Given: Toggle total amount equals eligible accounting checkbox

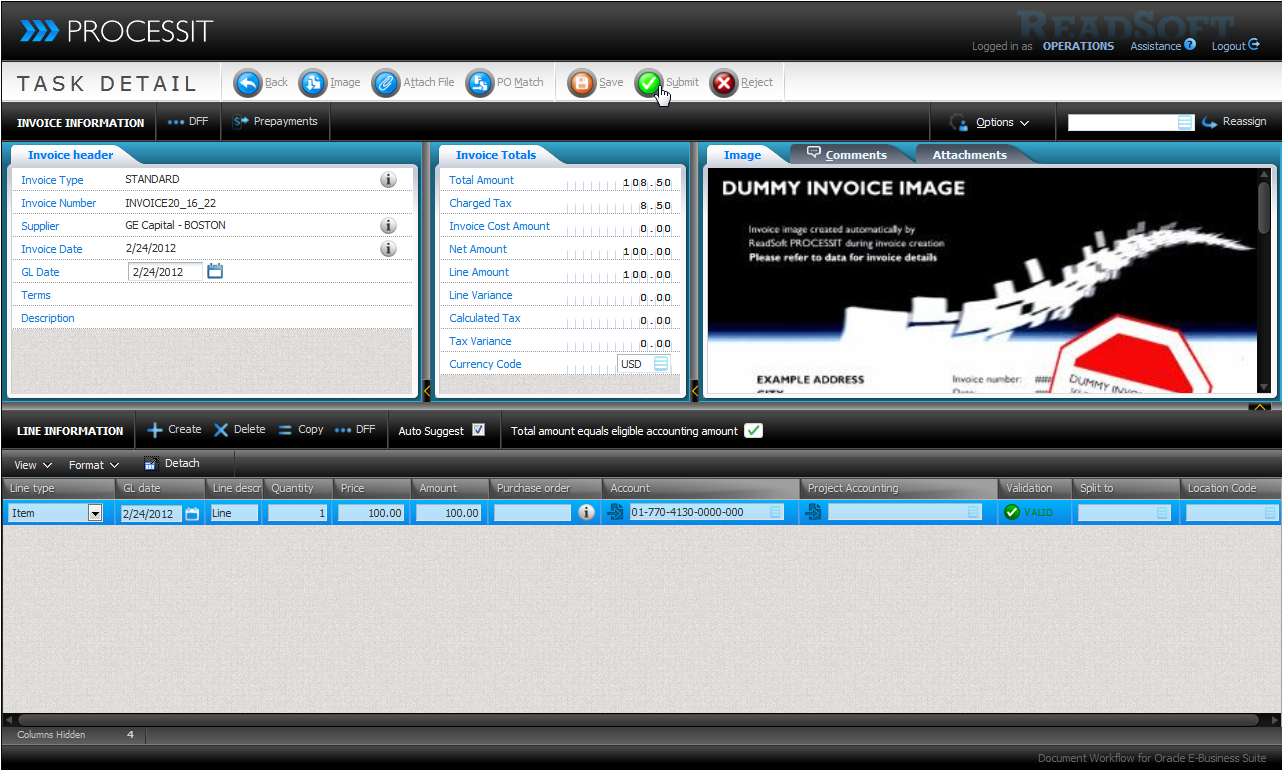Looking at the screenshot, I should [753, 431].
